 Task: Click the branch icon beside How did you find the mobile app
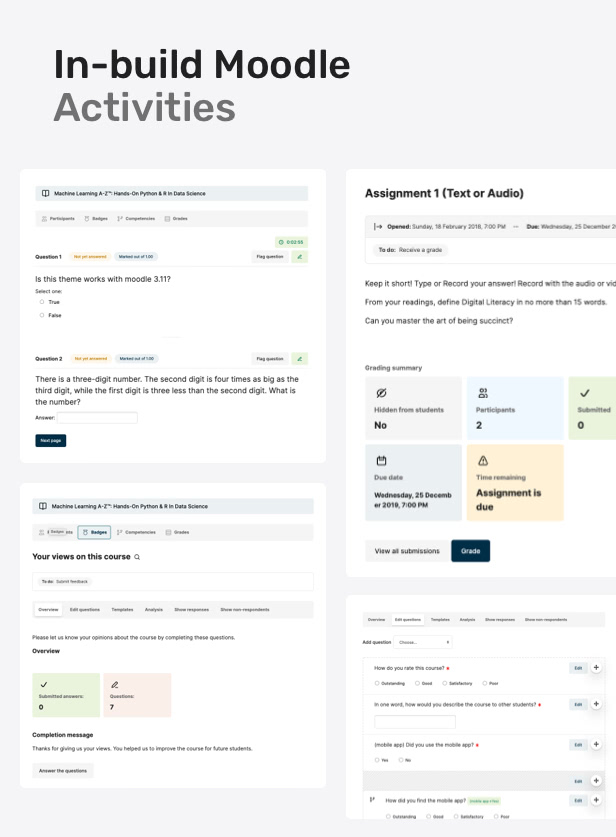pyautogui.click(x=372, y=800)
